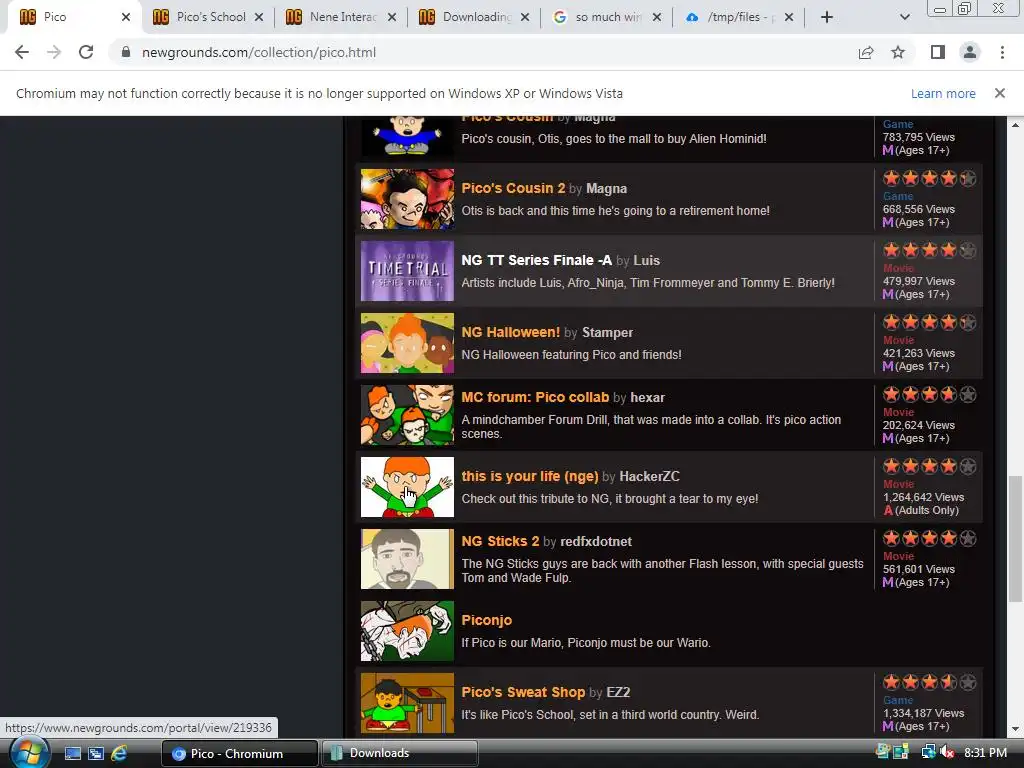This screenshot has width=1024, height=768.
Task: Close the Pico's School tab
Action: point(259,17)
